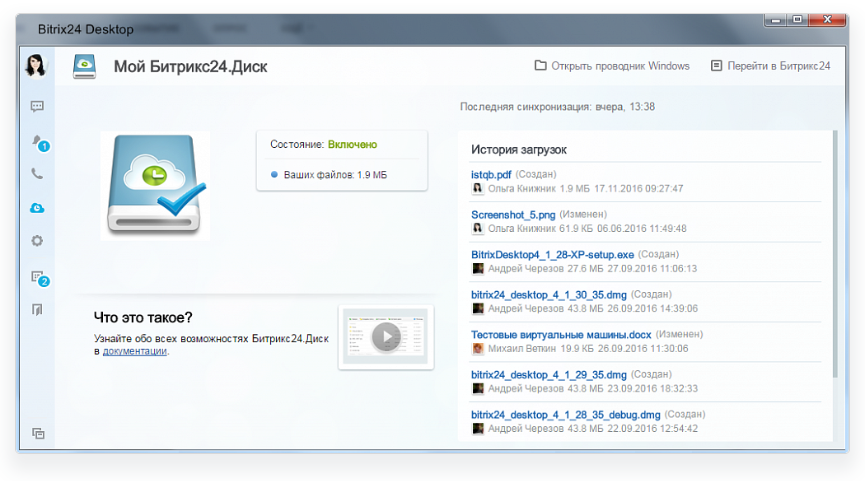This screenshot has width=865, height=481.
Task: Open settings gear icon in sidebar
Action: click(37, 240)
